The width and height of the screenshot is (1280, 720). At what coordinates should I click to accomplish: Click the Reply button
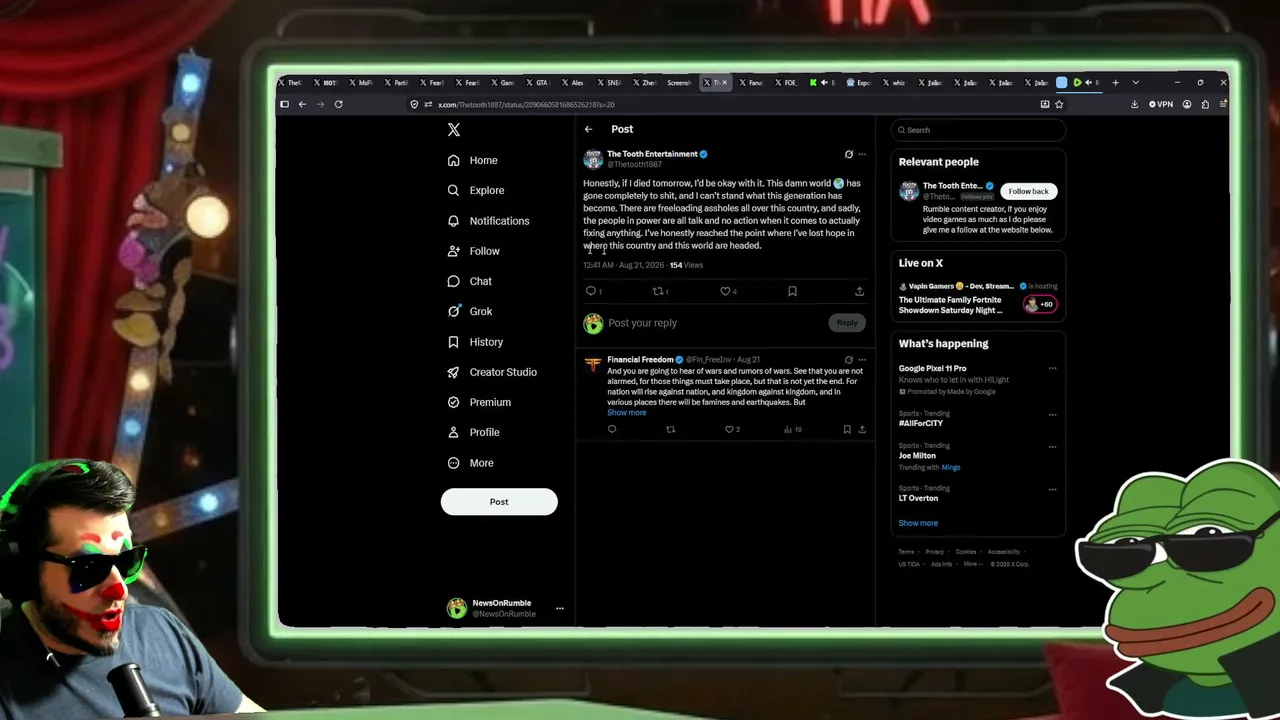point(847,323)
